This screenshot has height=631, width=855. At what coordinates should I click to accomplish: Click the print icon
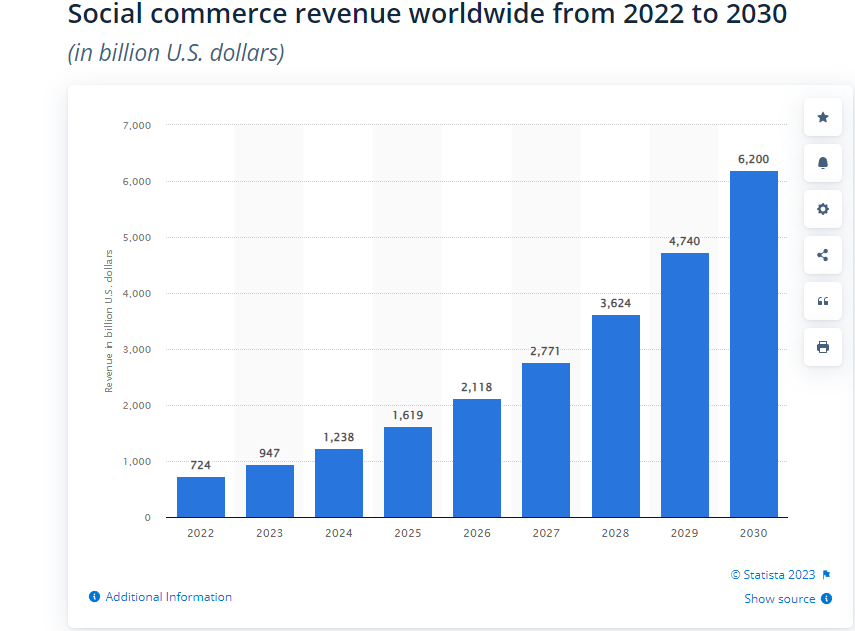823,347
